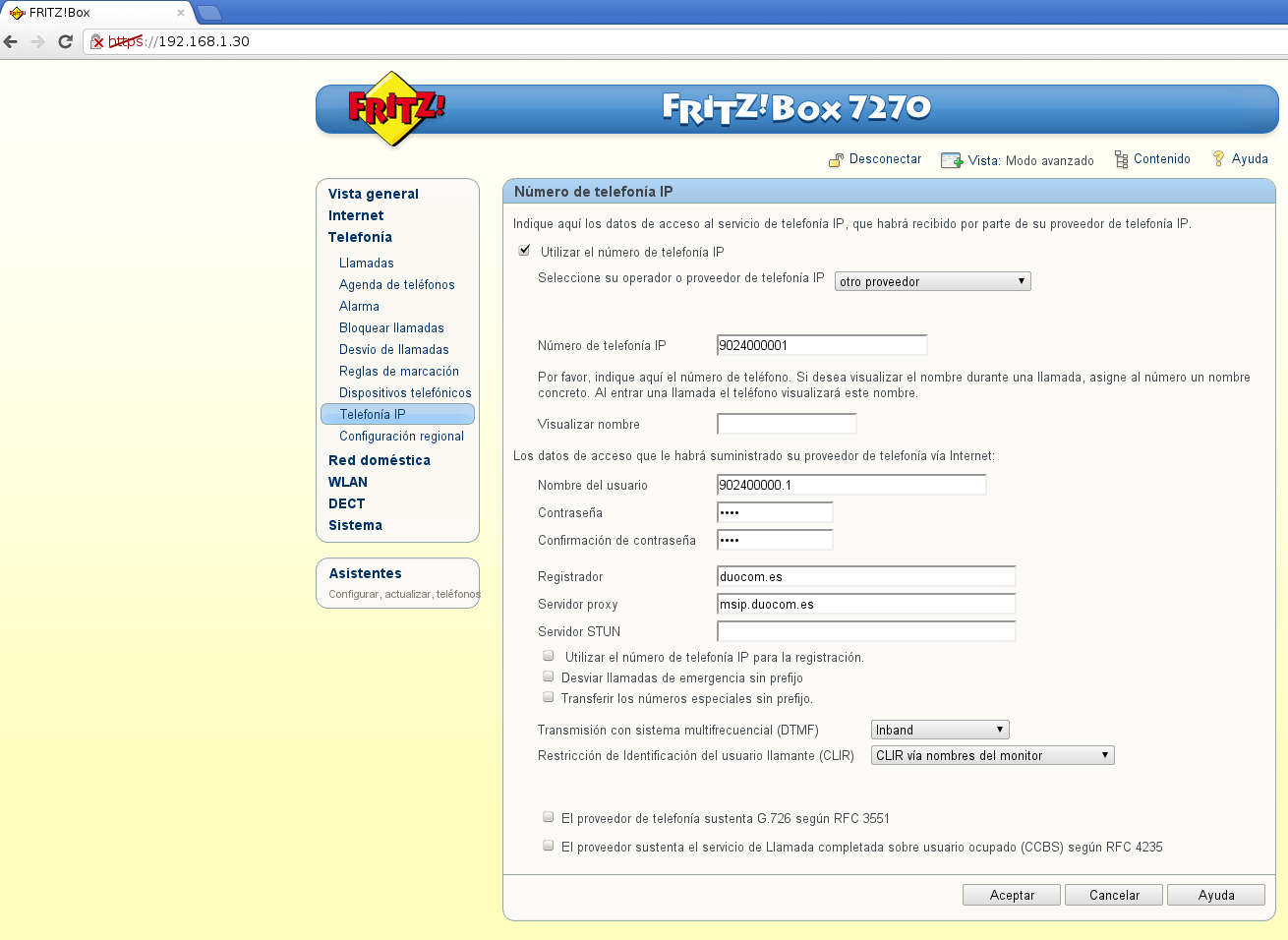The width and height of the screenshot is (1288, 940).
Task: Open the 'otro proveedor' provider dropdown
Action: coord(932,281)
